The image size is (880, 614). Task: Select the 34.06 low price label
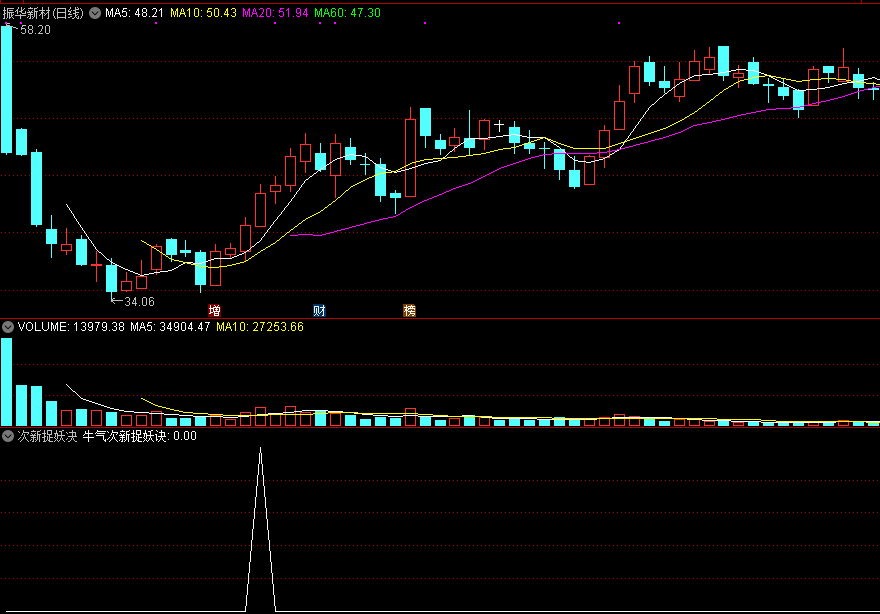[139, 301]
